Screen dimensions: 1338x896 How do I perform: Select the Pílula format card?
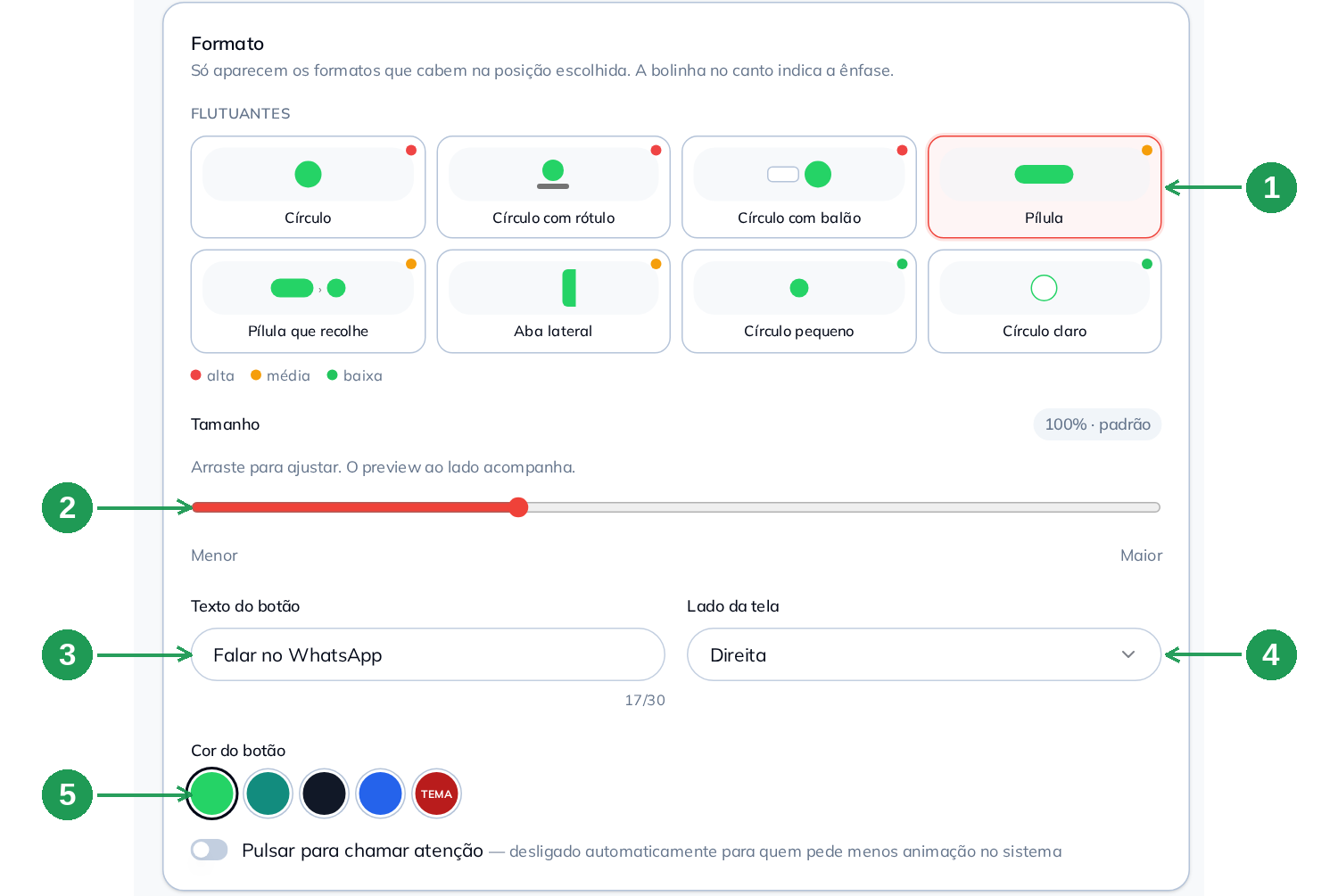point(1045,187)
